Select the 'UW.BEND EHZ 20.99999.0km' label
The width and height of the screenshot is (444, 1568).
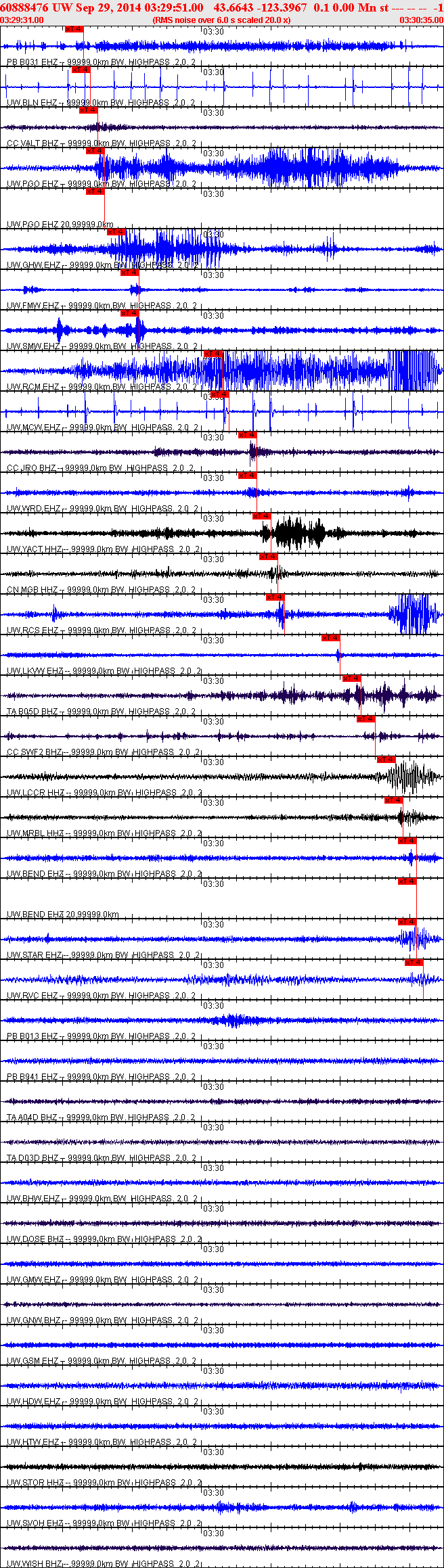63,915
